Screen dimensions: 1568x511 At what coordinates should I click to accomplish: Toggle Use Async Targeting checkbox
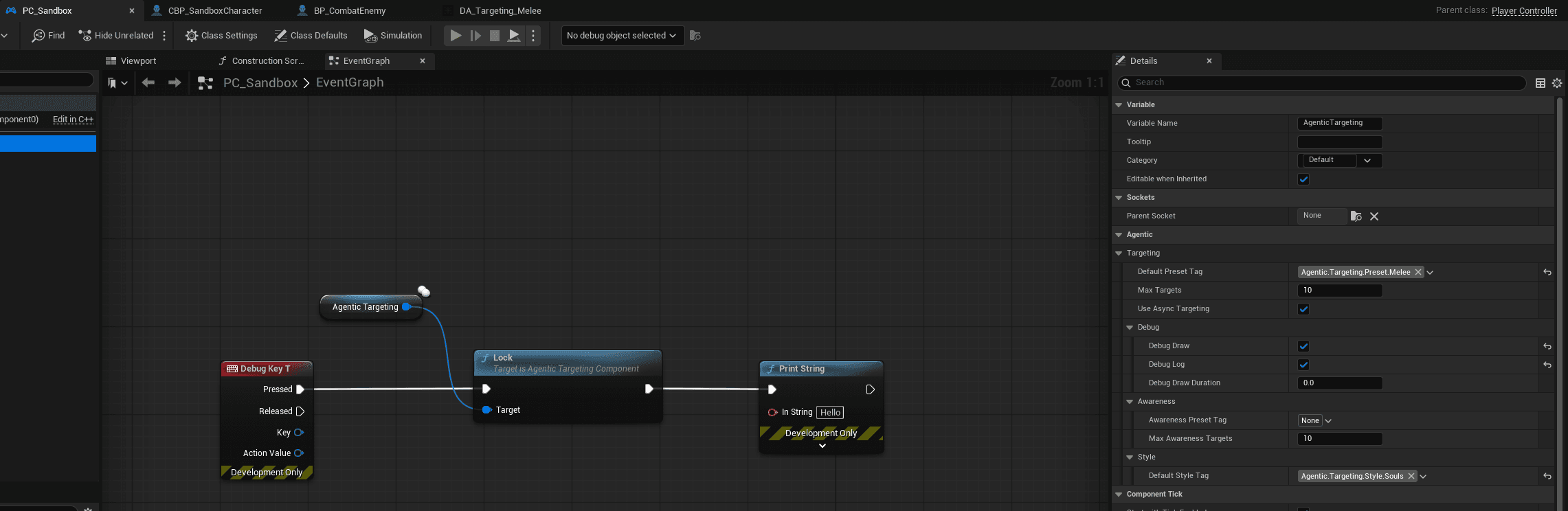1303,309
